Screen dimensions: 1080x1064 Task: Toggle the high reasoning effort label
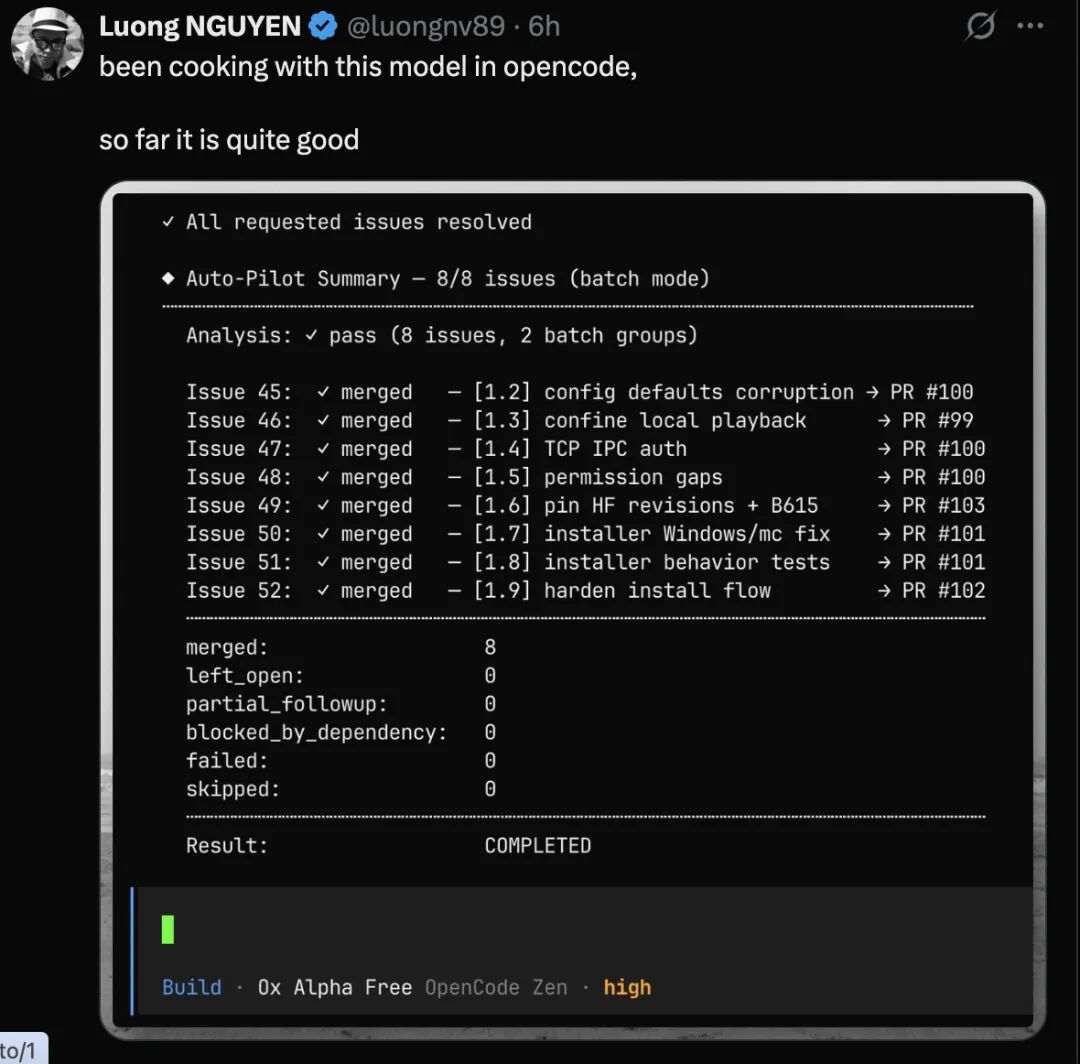point(627,988)
